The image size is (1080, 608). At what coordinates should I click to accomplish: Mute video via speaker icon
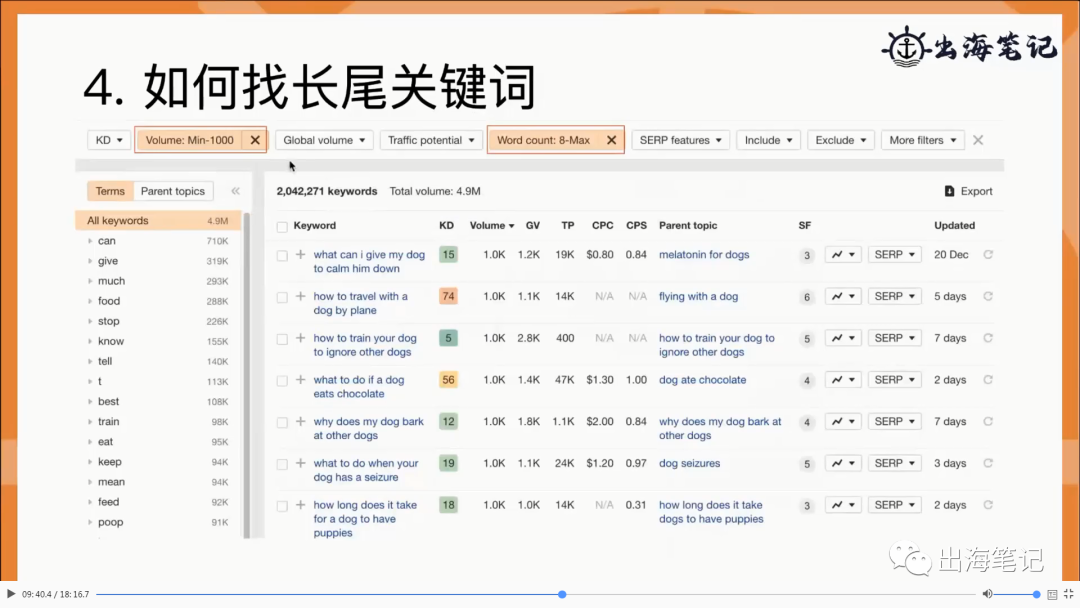(987, 594)
